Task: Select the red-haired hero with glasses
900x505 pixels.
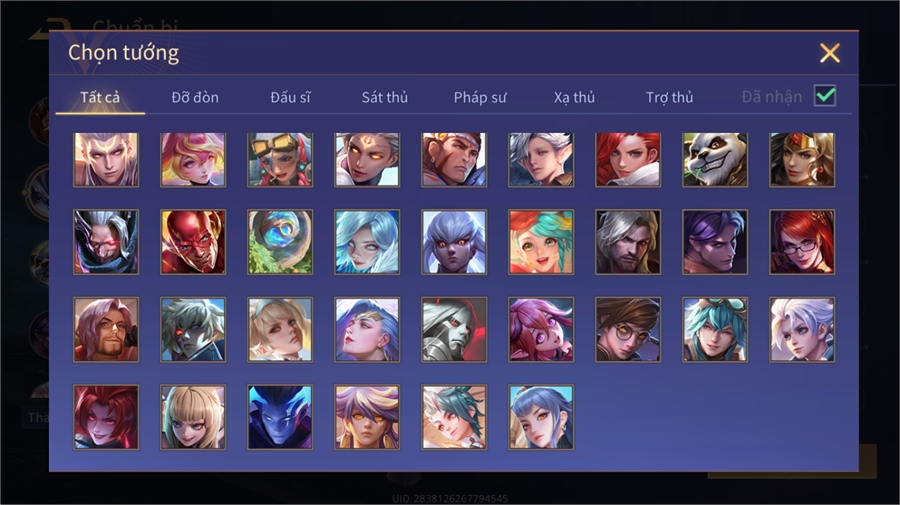Action: [802, 242]
